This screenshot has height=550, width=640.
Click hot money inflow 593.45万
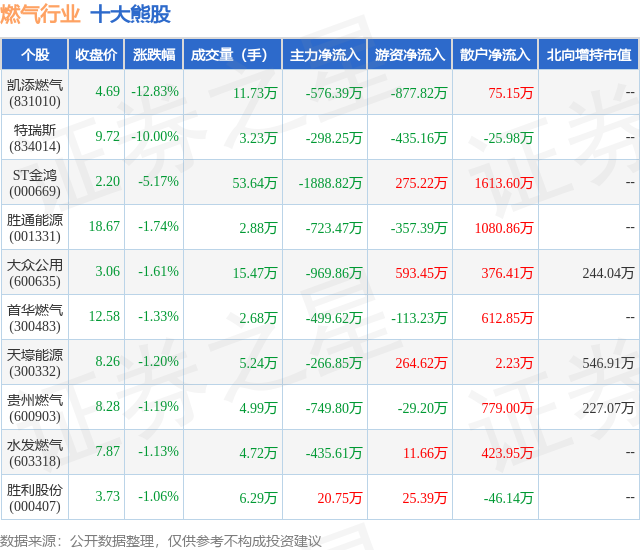click(421, 273)
